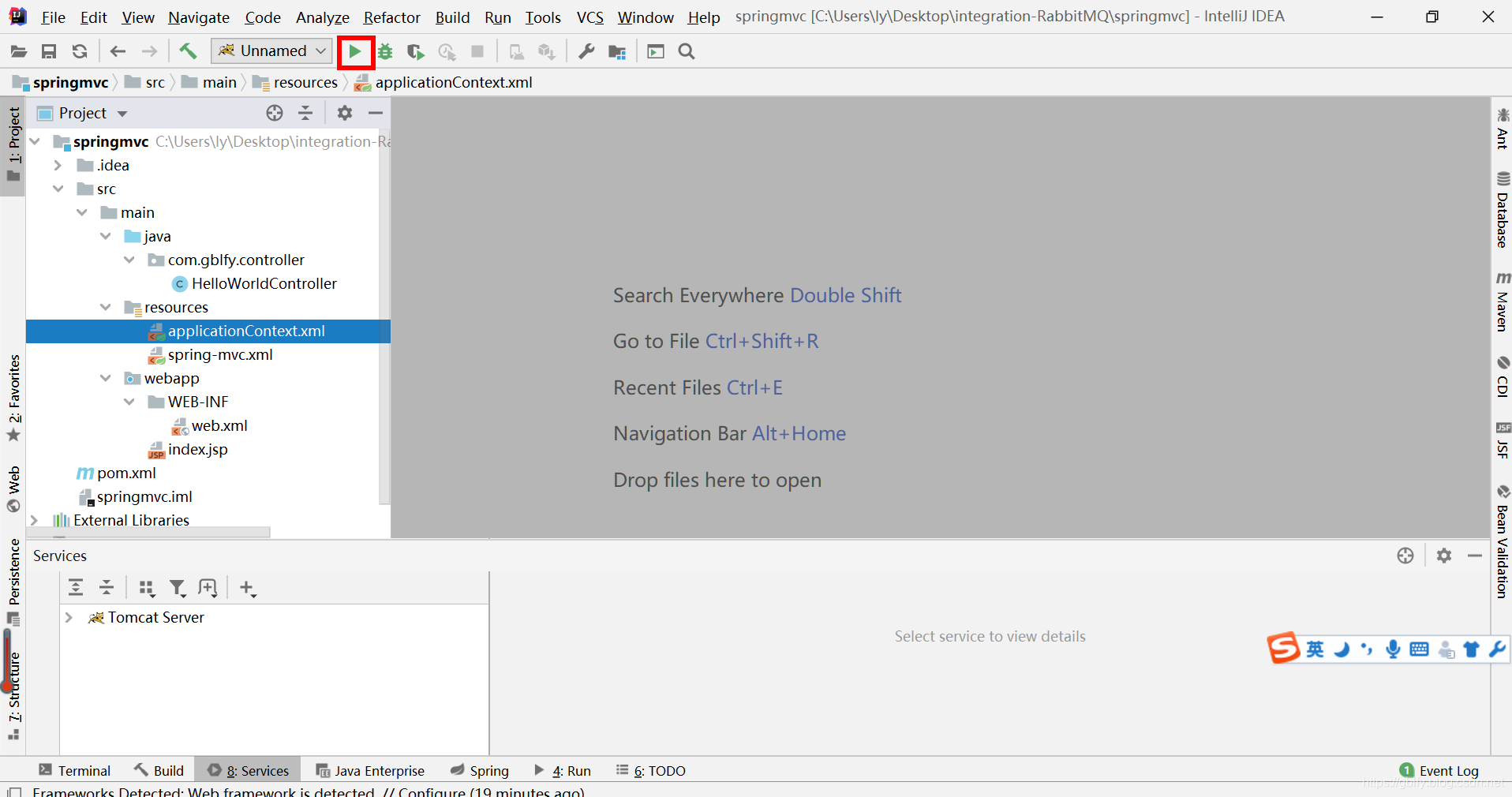This screenshot has height=797, width=1512.
Task: Open the VCS menu
Action: click(x=589, y=17)
